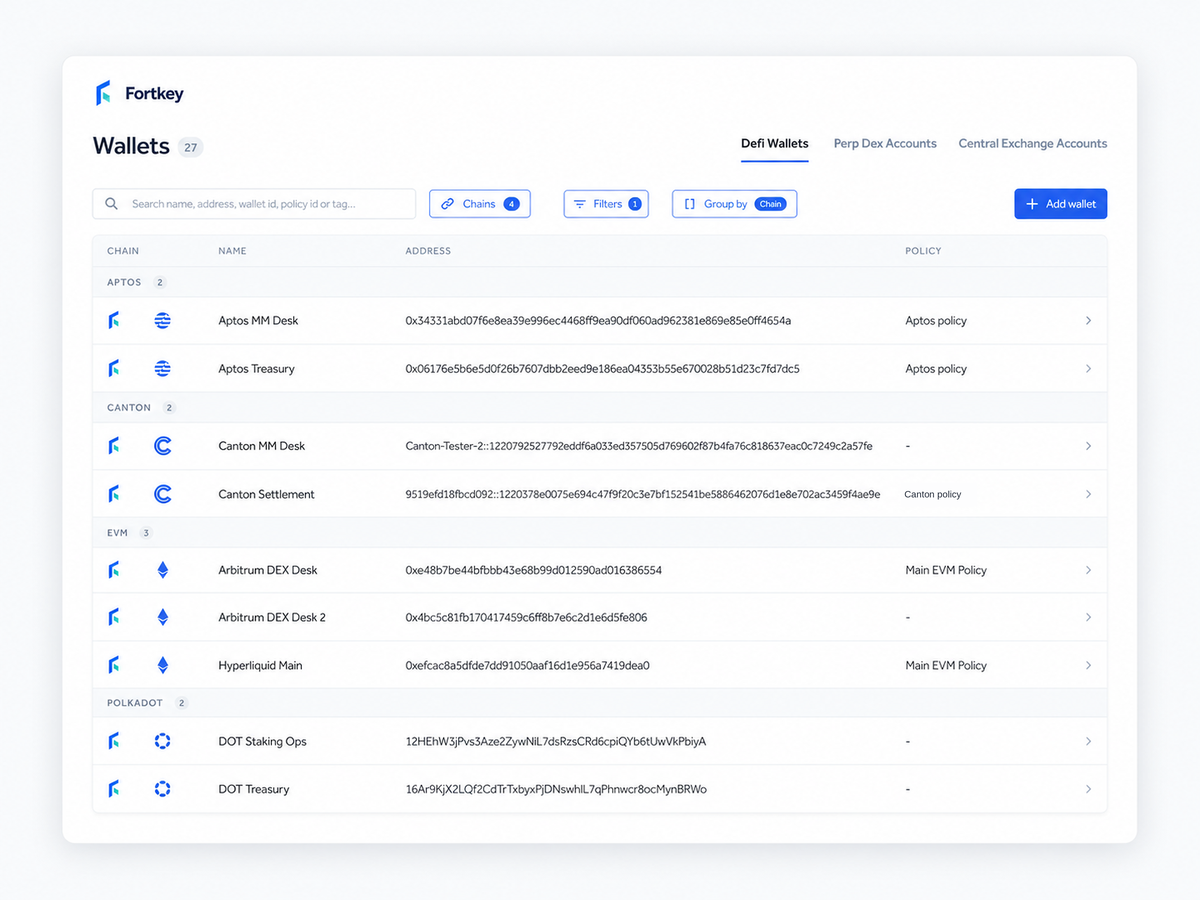Open DOT Treasury row chevron
This screenshot has height=900, width=1200.
click(1088, 789)
